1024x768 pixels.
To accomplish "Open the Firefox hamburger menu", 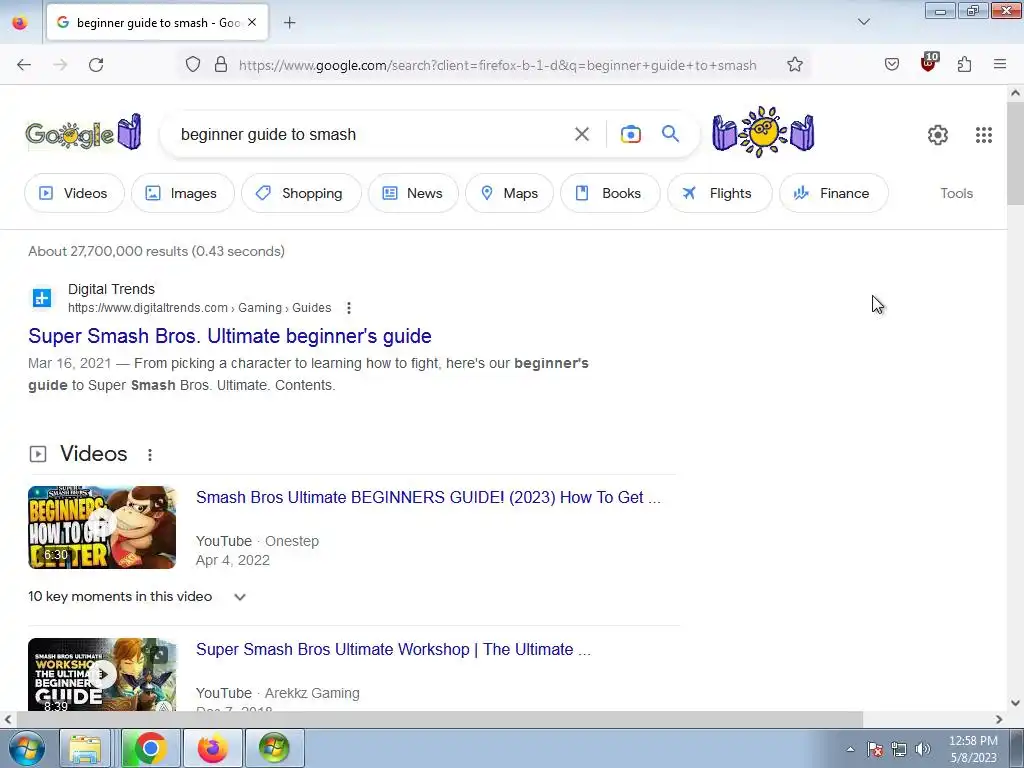I will [x=1000, y=64].
